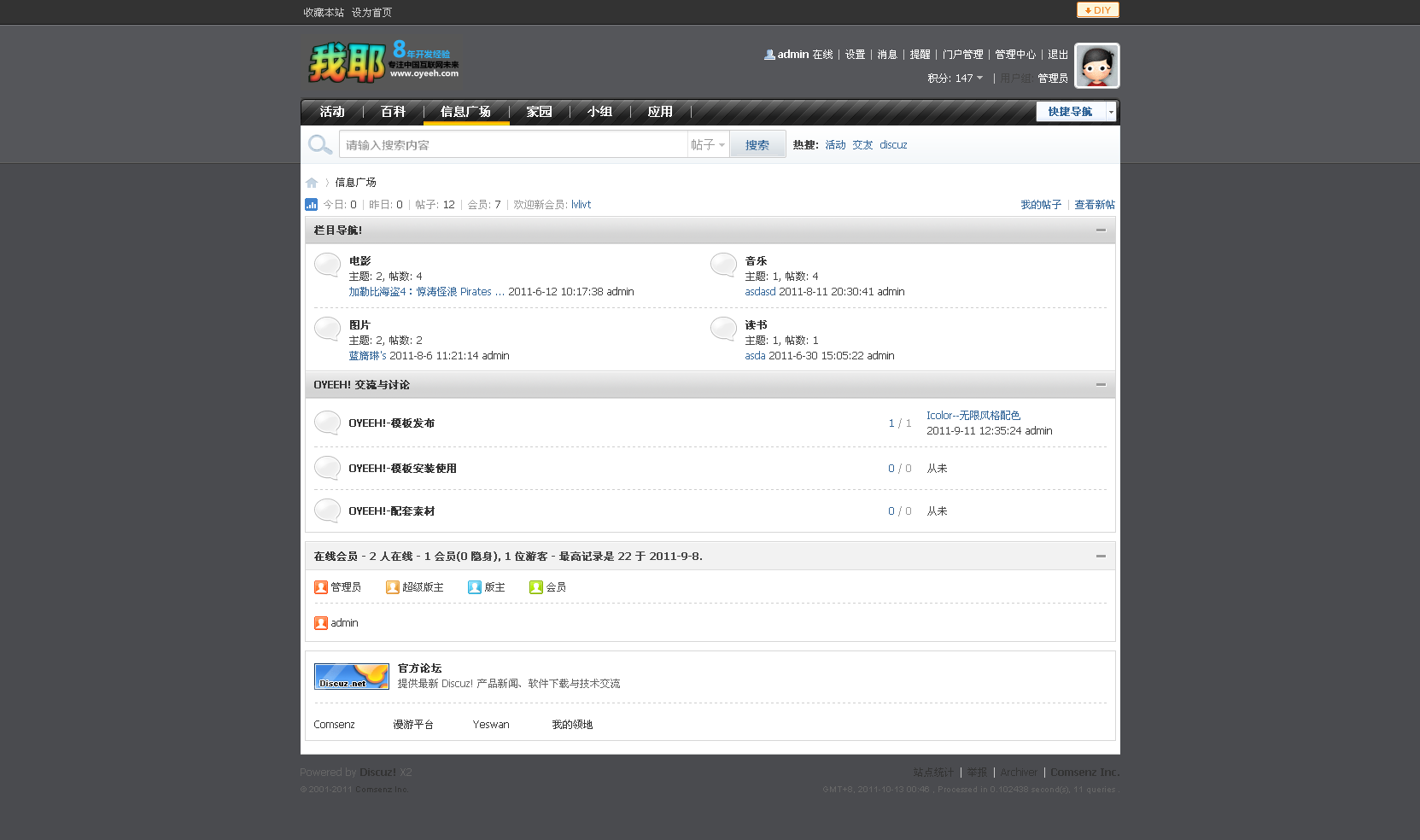Open the OYEEH!-模板安装使用 forum title
1420x840 pixels.
[x=402, y=469]
